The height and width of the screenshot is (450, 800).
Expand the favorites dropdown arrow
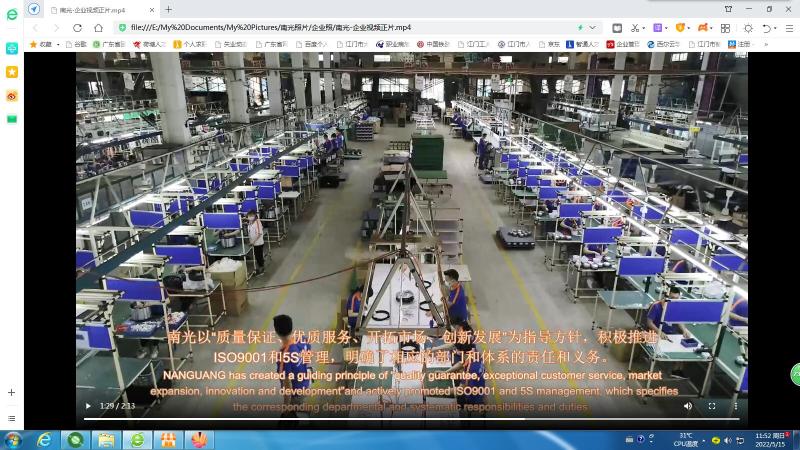point(58,45)
